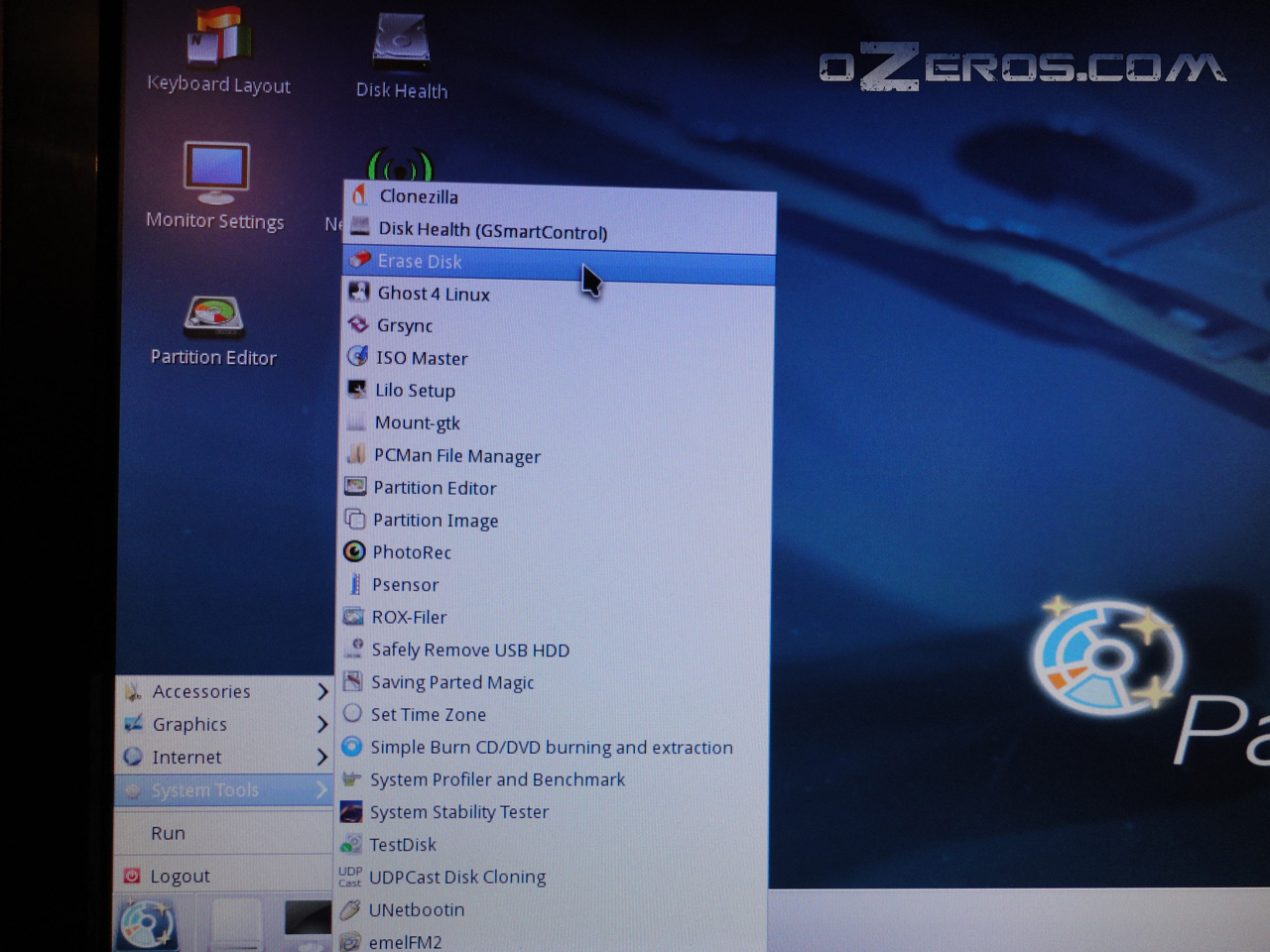The image size is (1270, 952).
Task: Click the Mount-gtk icon
Action: (357, 421)
